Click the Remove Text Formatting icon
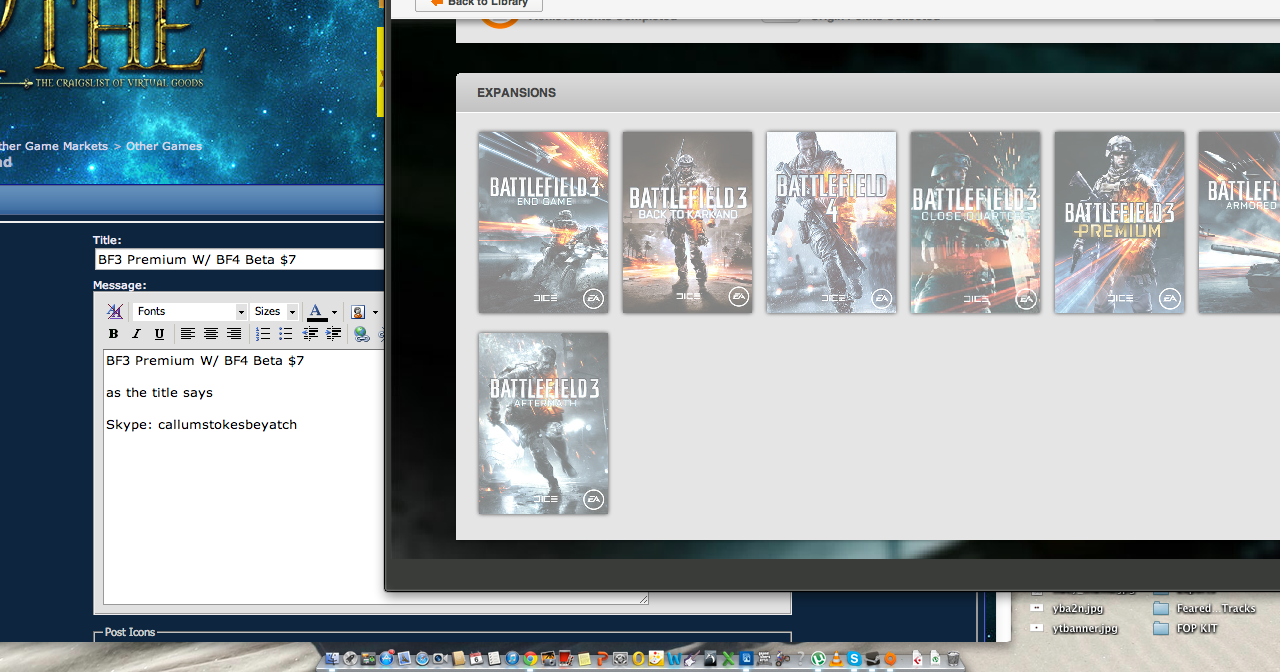Viewport: 1280px width, 672px height. pyautogui.click(x=115, y=312)
